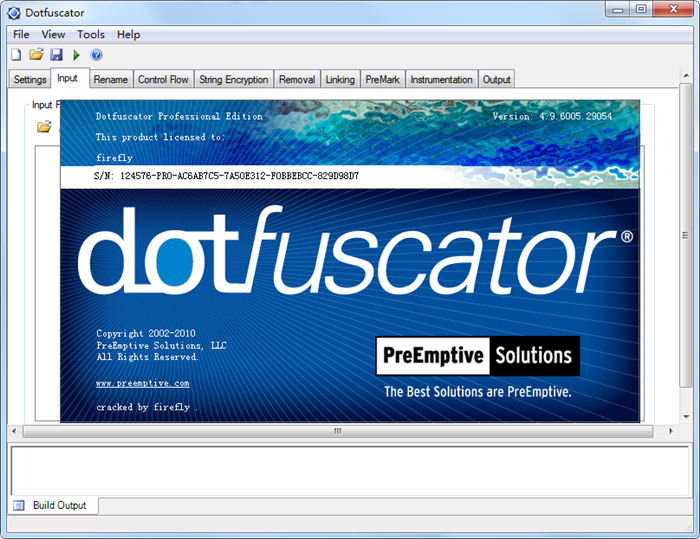This screenshot has height=539, width=700.
Task: Open the Tools menu
Action: pyautogui.click(x=91, y=34)
